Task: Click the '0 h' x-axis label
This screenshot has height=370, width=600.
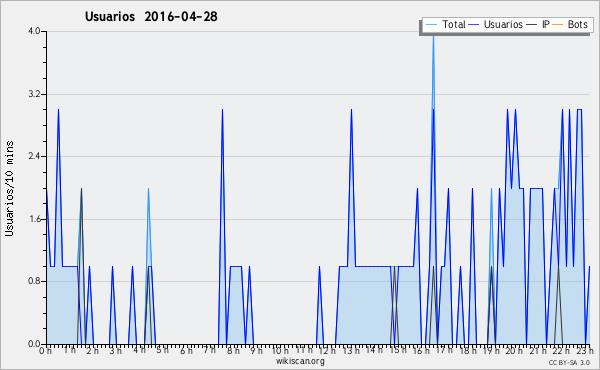Action: coord(46,351)
